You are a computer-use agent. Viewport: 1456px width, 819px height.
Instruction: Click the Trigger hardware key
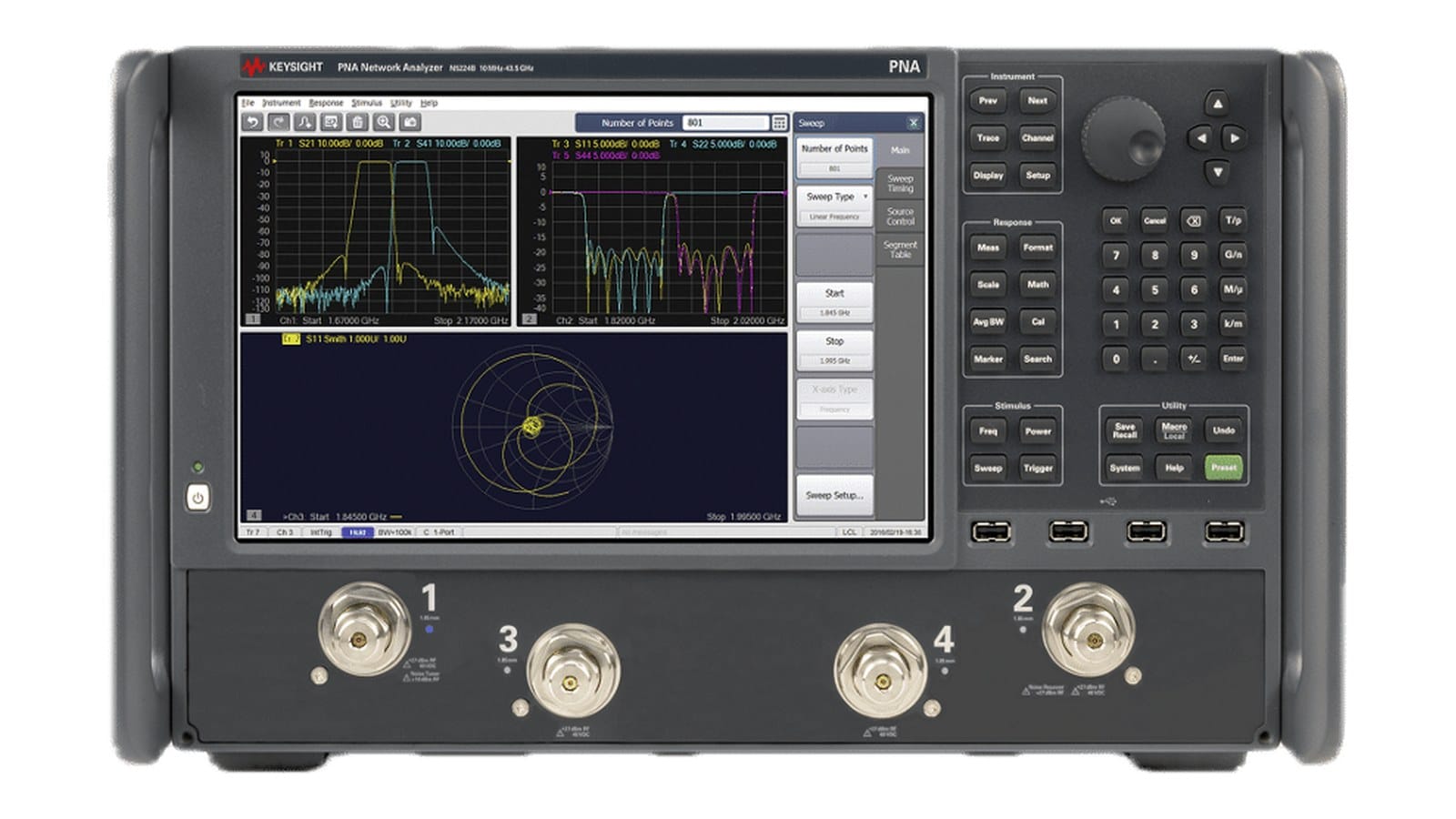1037,468
